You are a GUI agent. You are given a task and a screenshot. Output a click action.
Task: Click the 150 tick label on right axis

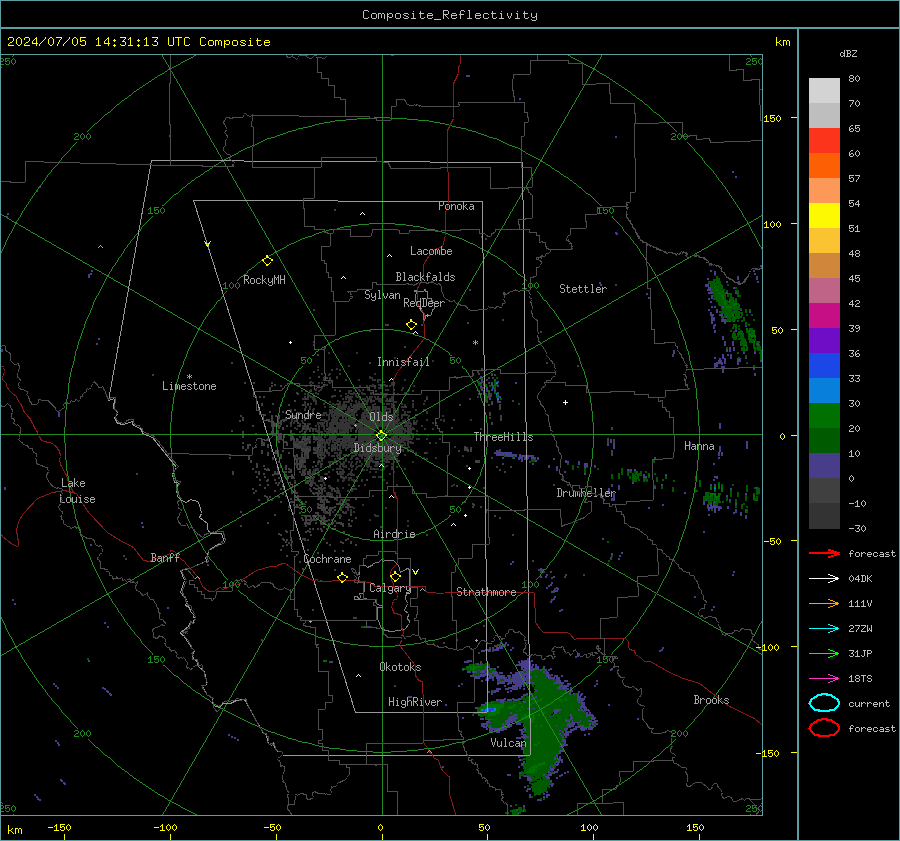[772, 118]
